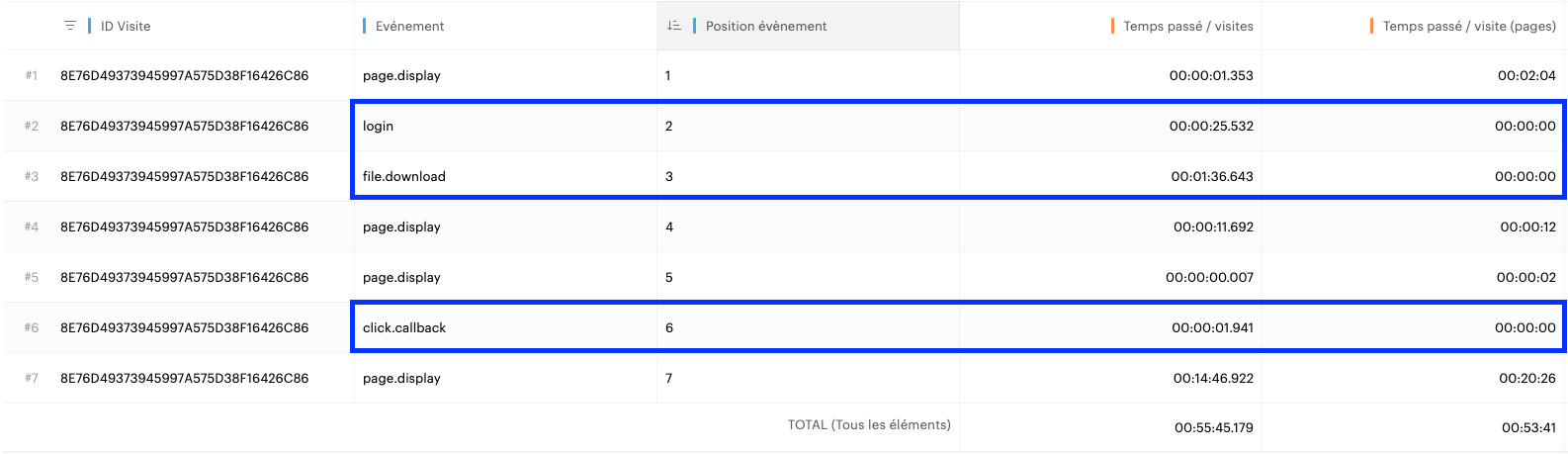Click sort icon on Position évènement column
The image size is (1568, 454).
point(673,26)
